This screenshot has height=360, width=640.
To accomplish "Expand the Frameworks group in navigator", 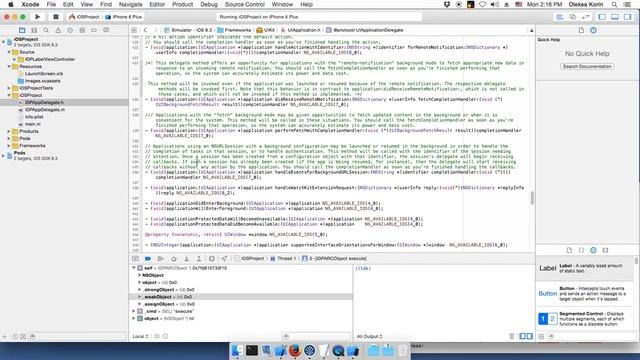I will click(x=9, y=146).
